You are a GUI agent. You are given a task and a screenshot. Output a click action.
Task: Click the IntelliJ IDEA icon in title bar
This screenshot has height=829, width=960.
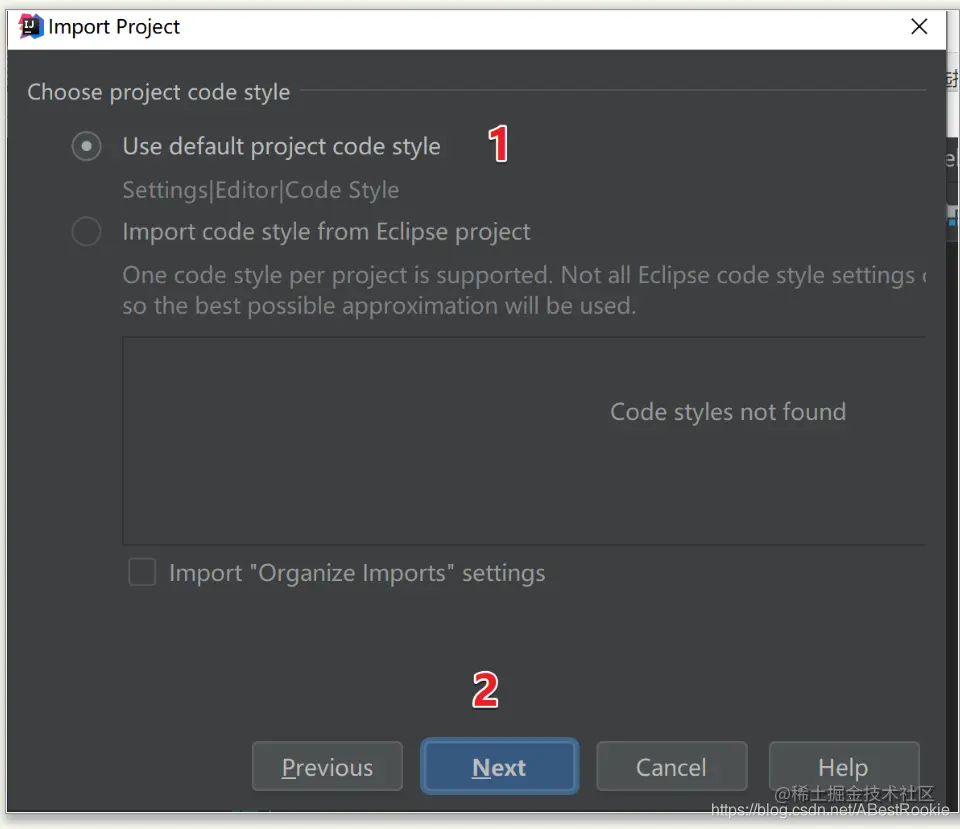click(x=31, y=26)
